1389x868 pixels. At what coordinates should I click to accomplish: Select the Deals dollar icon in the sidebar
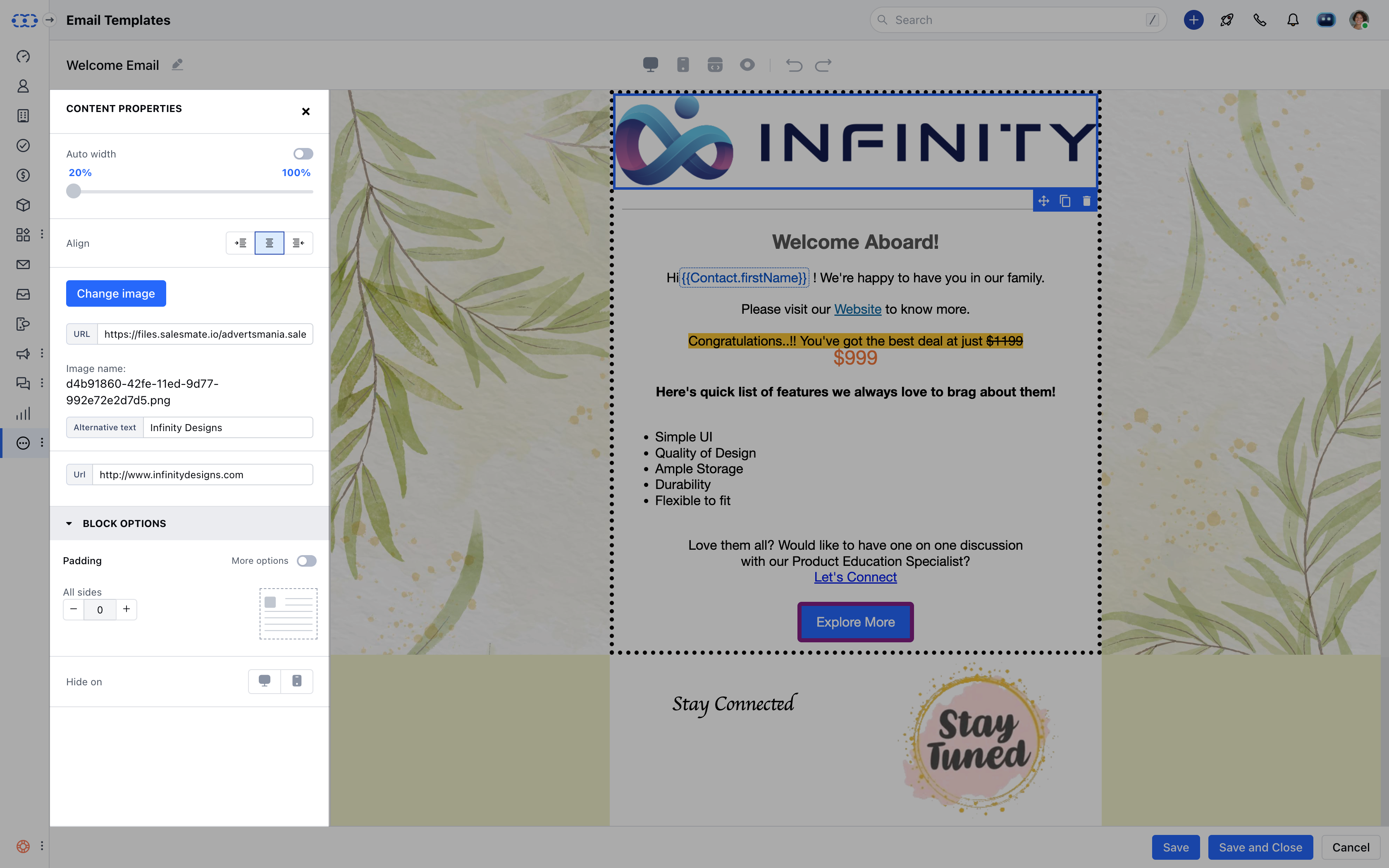[23, 176]
